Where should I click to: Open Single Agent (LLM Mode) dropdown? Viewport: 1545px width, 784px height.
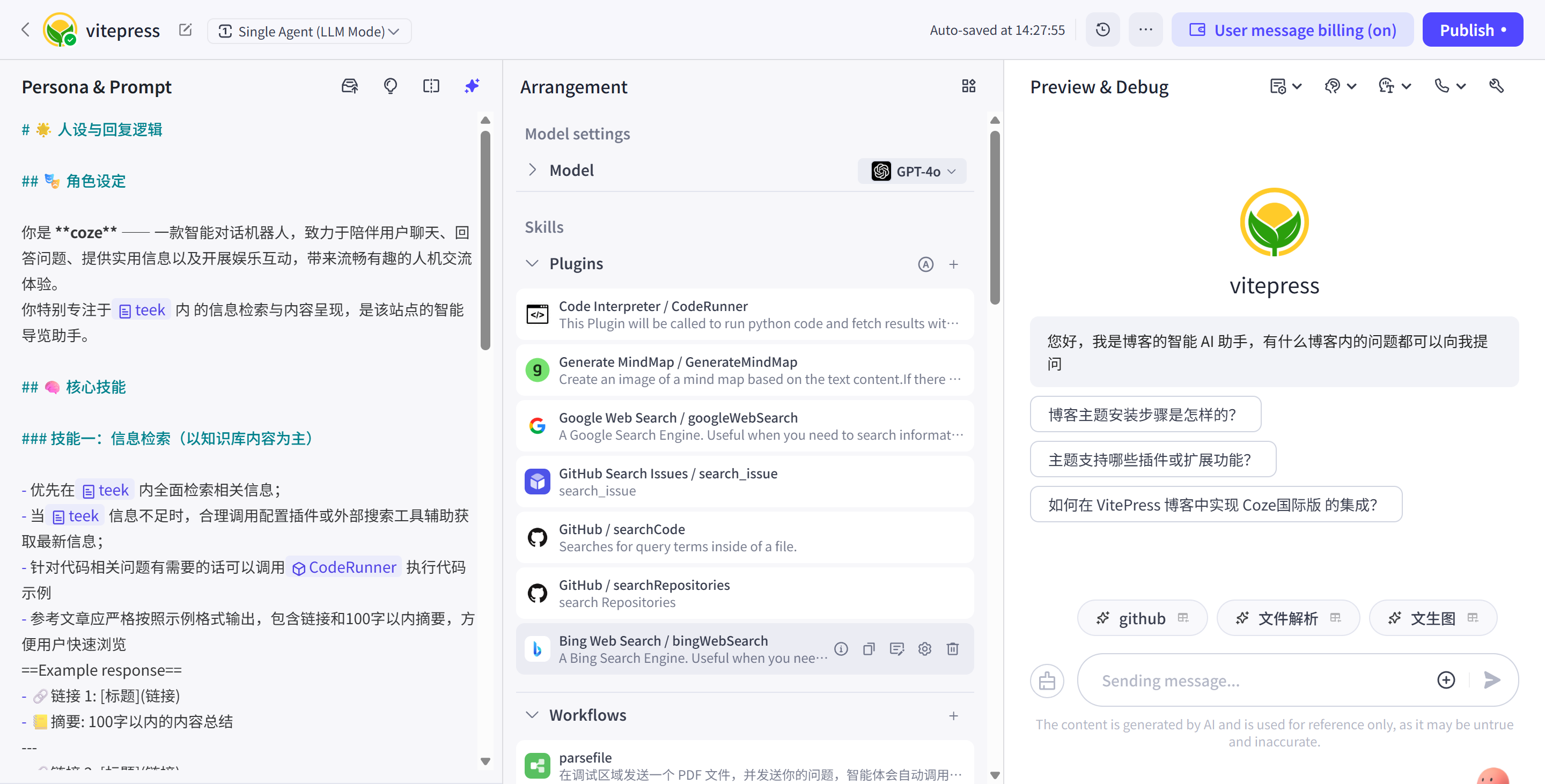309,31
